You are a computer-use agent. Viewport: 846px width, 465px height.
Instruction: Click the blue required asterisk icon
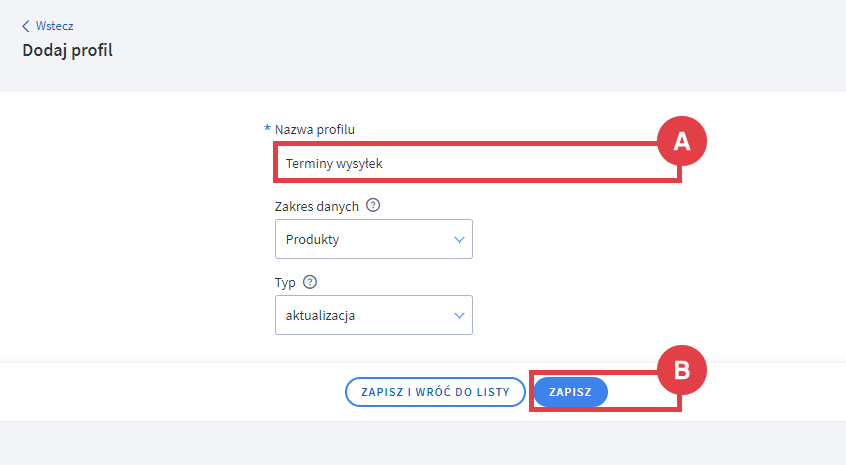267,129
